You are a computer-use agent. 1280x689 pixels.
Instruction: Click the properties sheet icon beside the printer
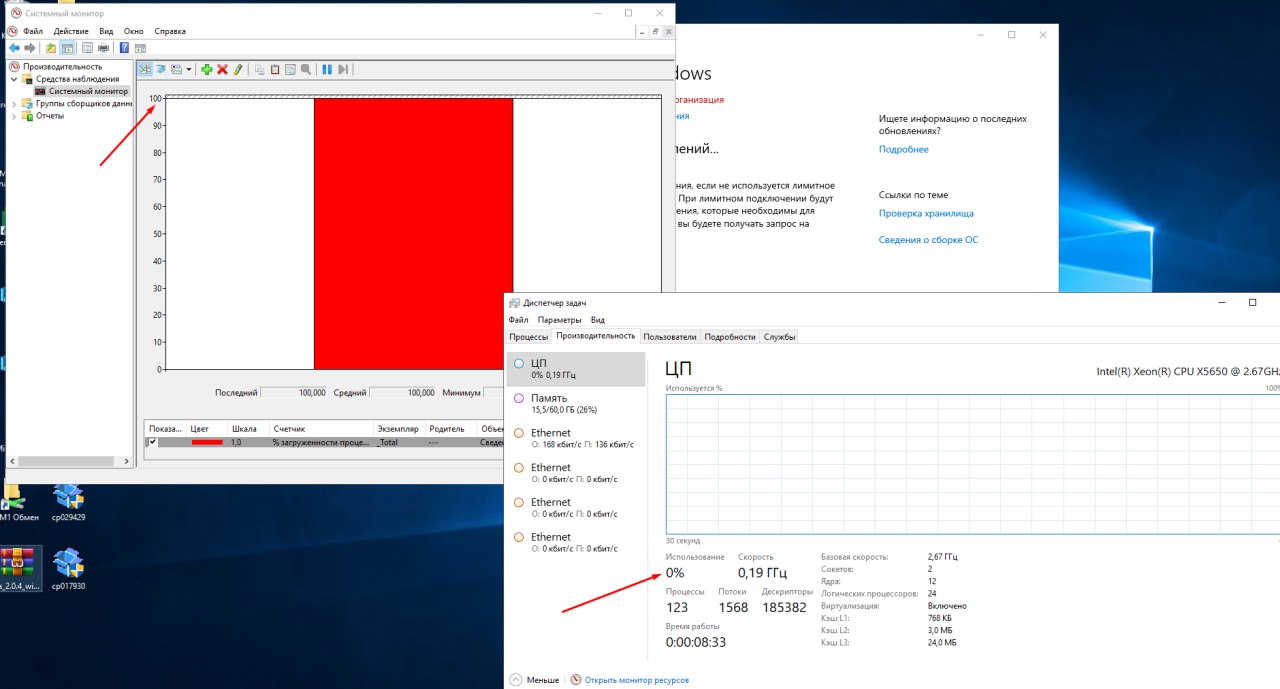[x=87, y=48]
